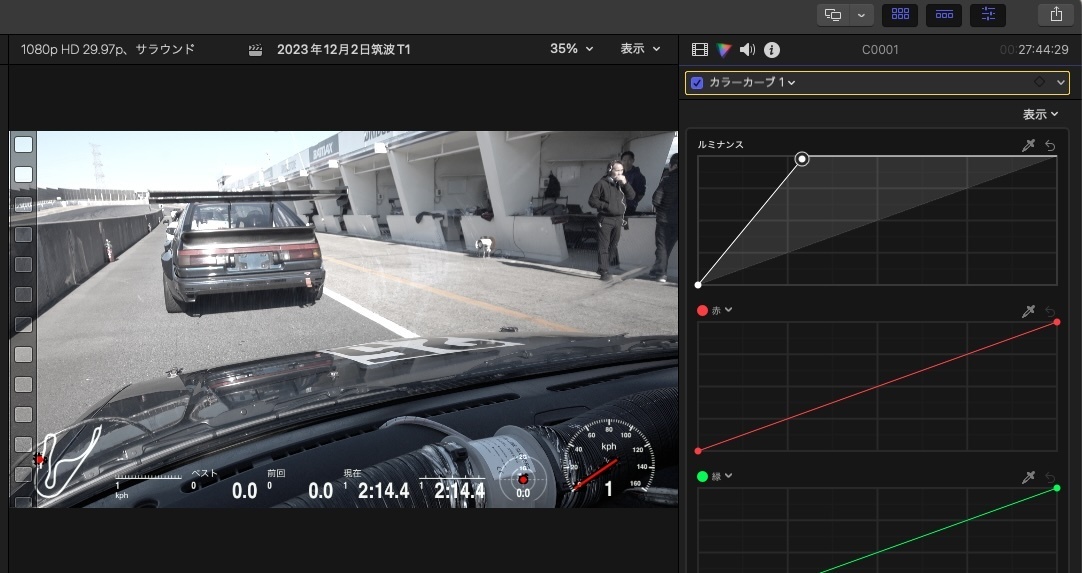Click the keyframe diamond for カラーカーブ 1
Viewport: 1082px width, 573px height.
(1039, 82)
